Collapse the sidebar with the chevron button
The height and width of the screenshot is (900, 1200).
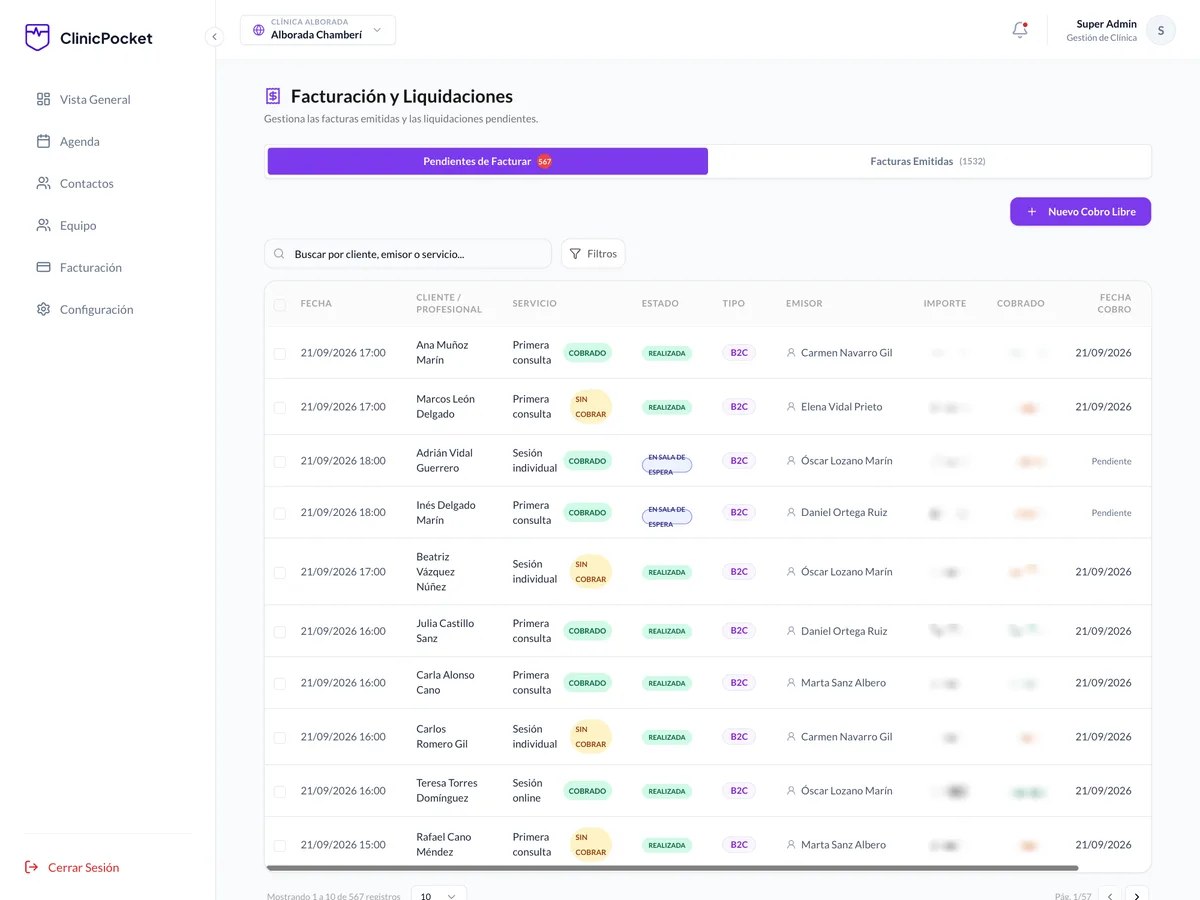(x=214, y=37)
